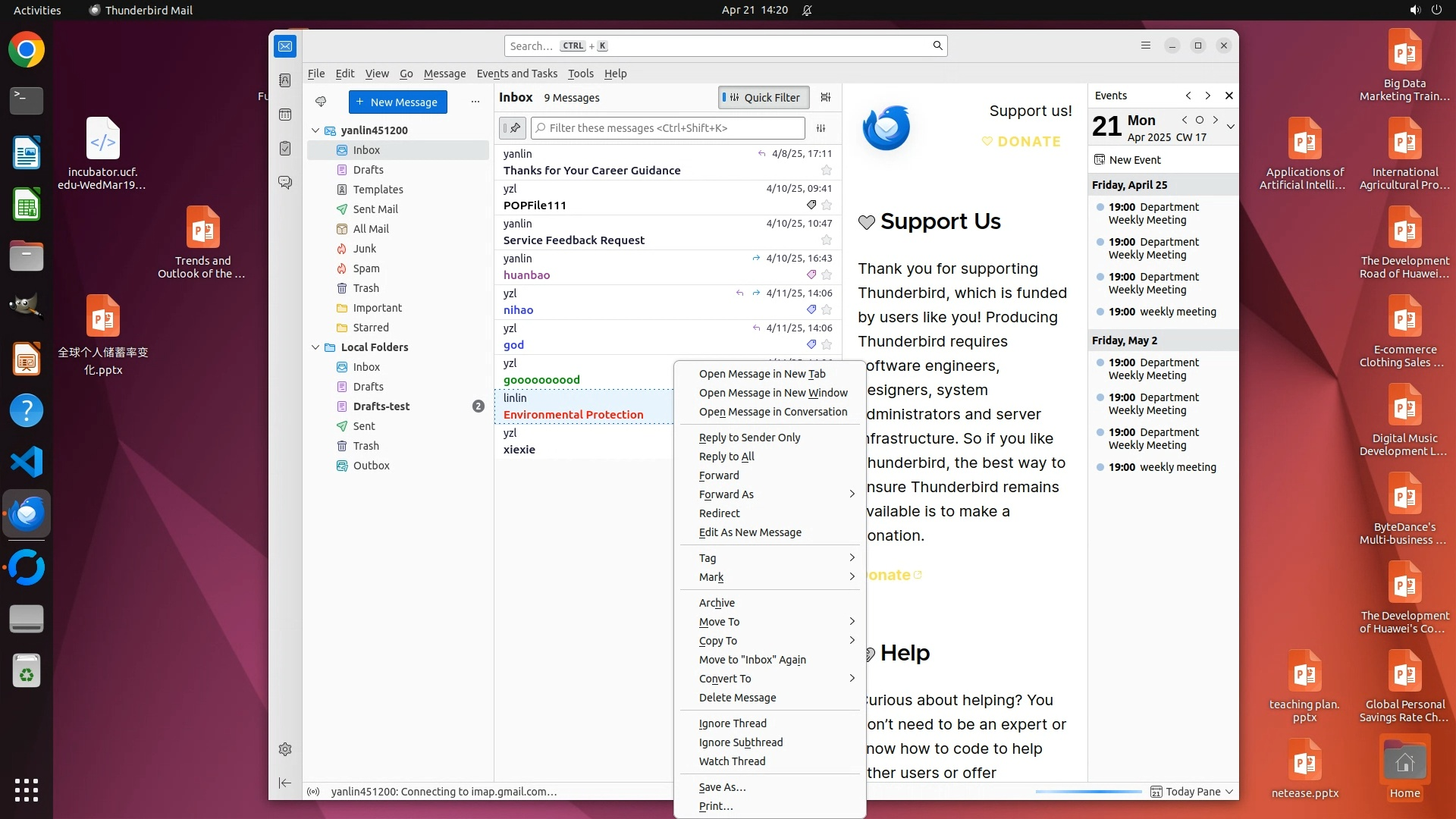
Task: Star the Service Feedback Request message
Action: click(827, 240)
